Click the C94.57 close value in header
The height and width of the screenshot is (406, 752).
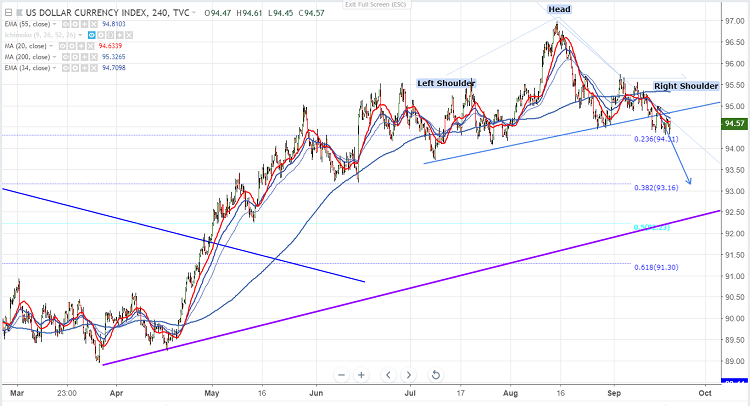click(x=311, y=13)
